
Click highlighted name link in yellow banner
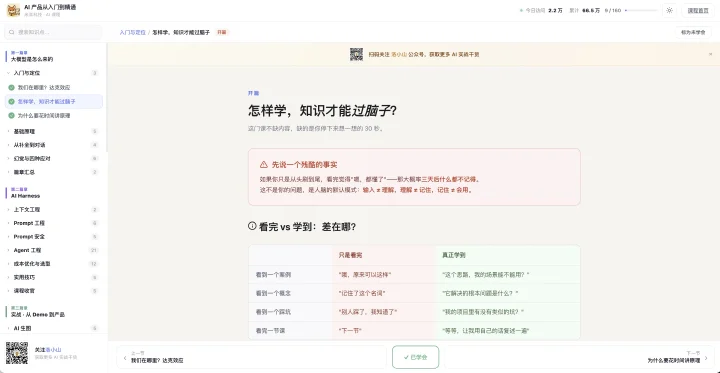399,54
